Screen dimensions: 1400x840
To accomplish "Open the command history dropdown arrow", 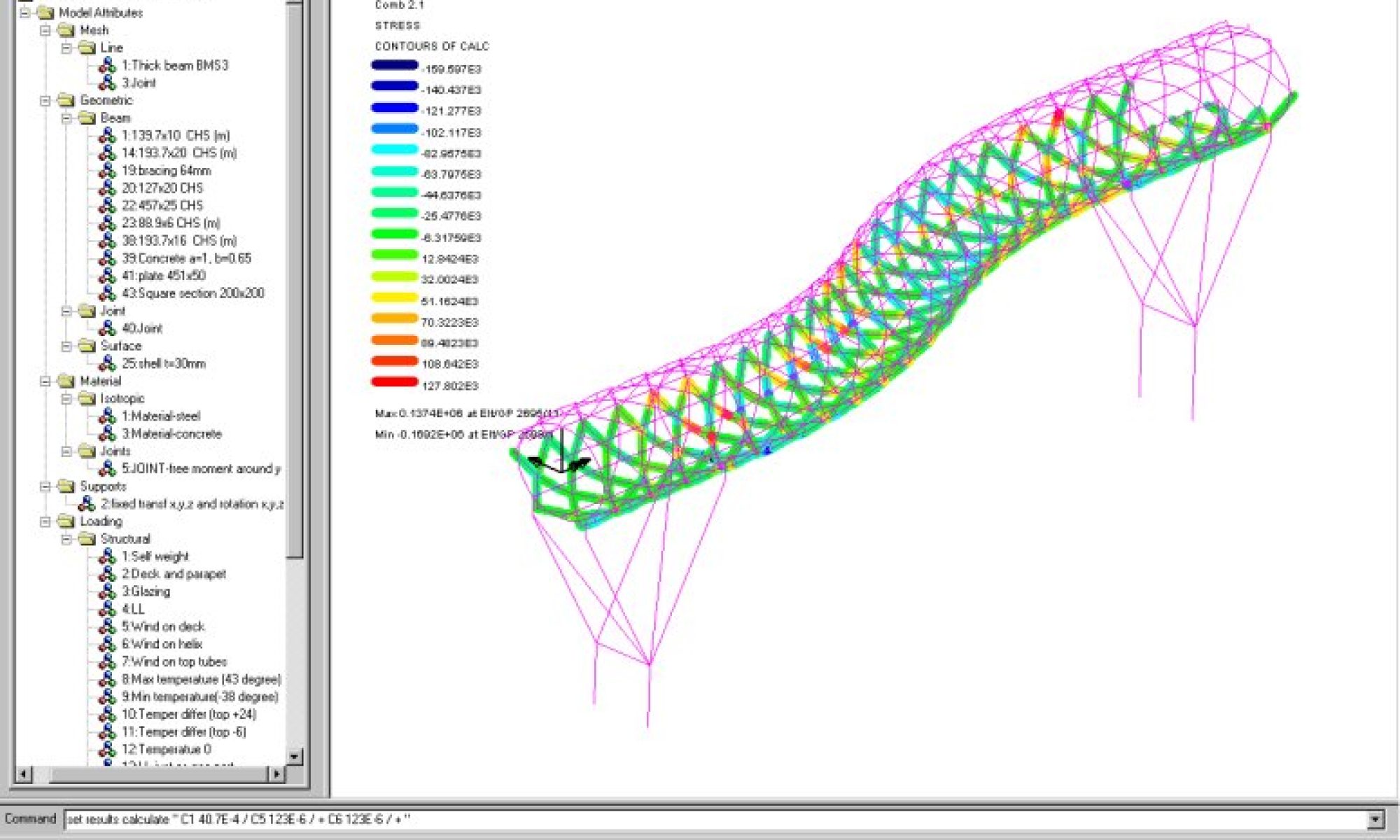I will 1375,819.
